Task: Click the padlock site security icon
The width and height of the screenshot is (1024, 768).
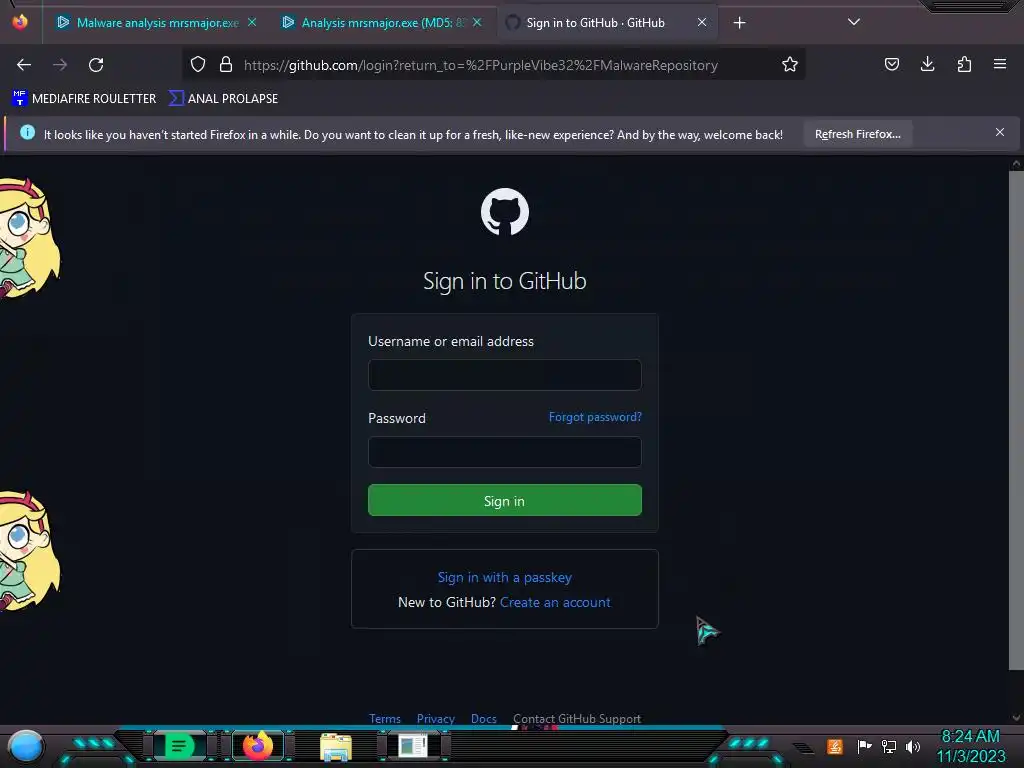Action: pyautogui.click(x=226, y=64)
